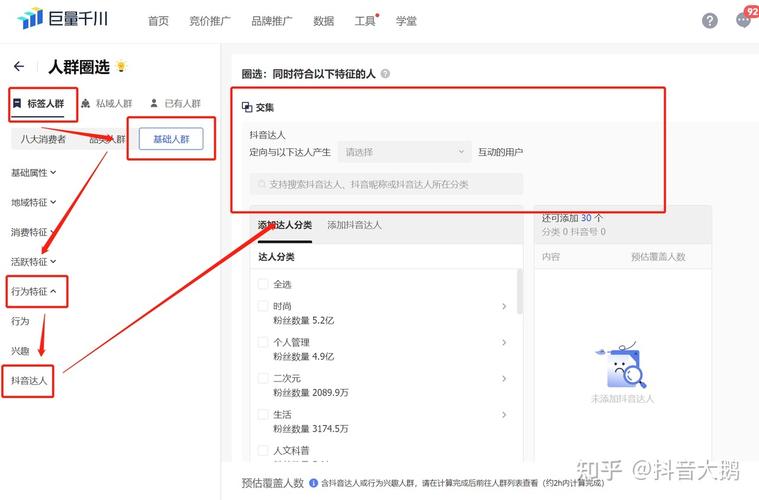This screenshot has width=759, height=500.
Task: Click 预估覆盖人数 column header
Action: point(658,257)
